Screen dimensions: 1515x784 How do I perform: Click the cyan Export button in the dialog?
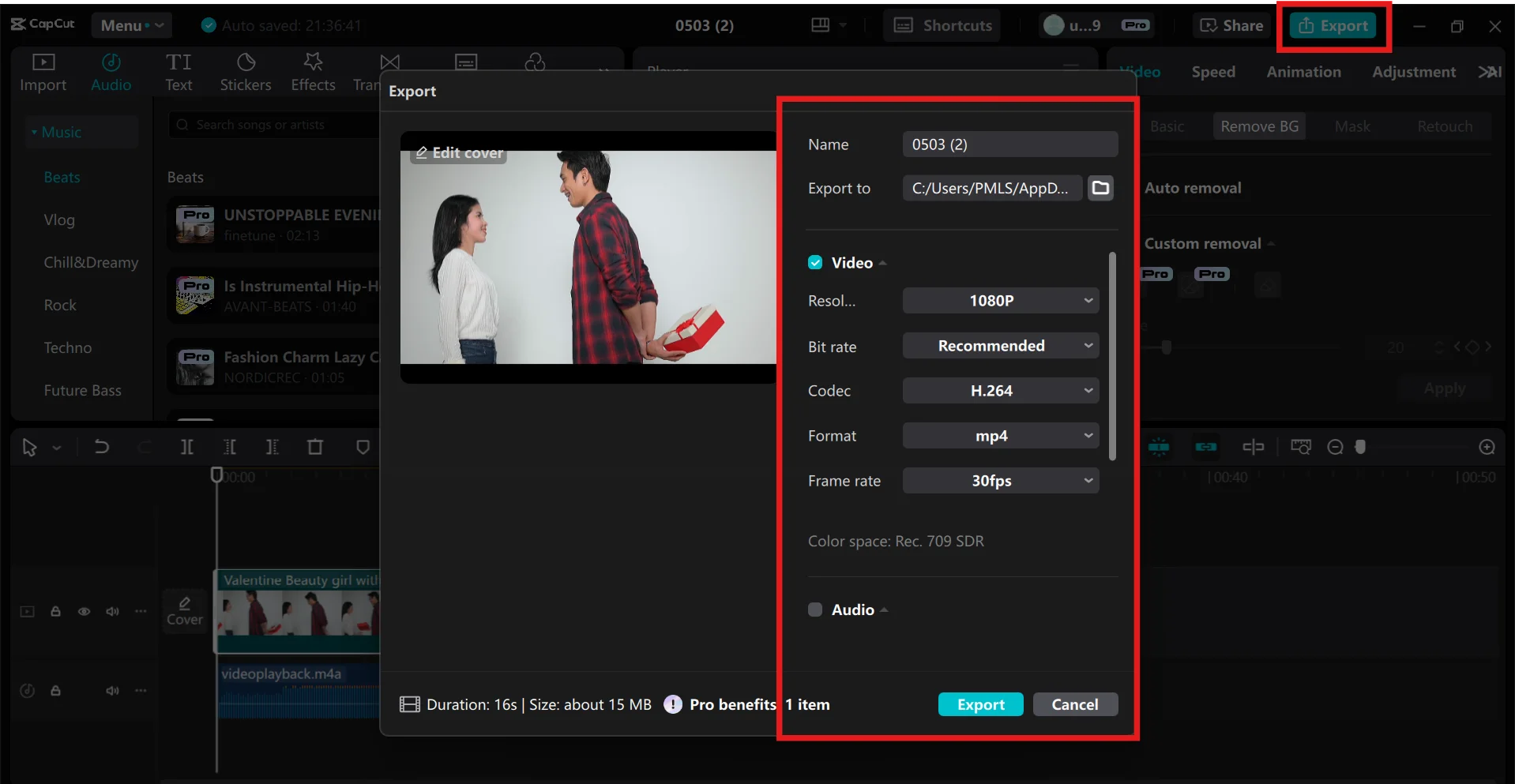point(980,704)
